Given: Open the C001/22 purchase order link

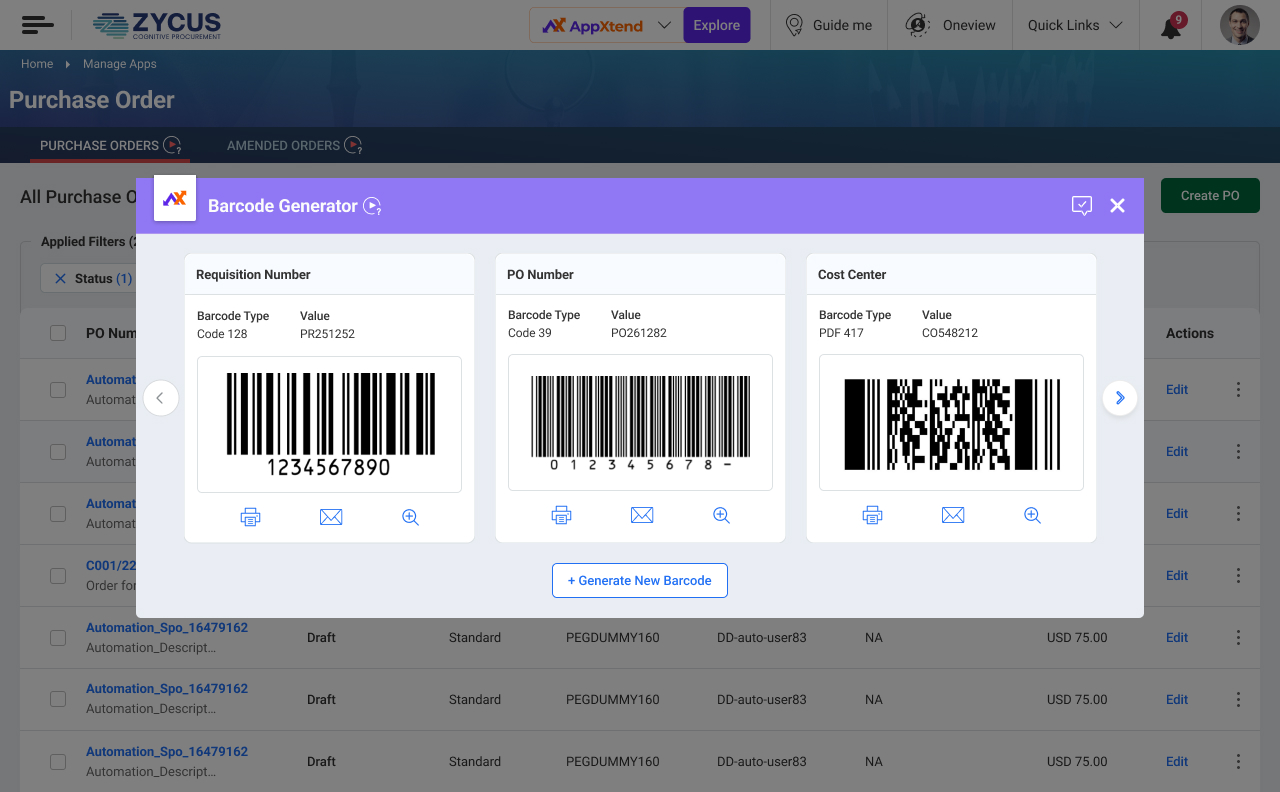Looking at the screenshot, I should (x=111, y=566).
